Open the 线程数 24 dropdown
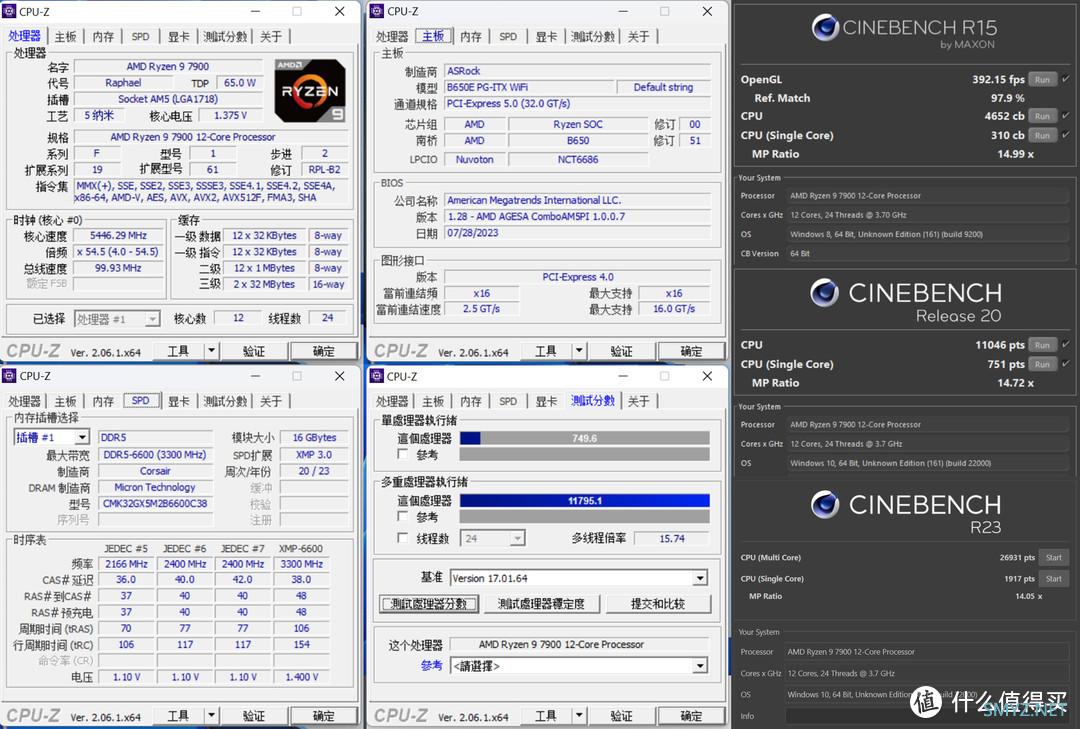 point(517,538)
